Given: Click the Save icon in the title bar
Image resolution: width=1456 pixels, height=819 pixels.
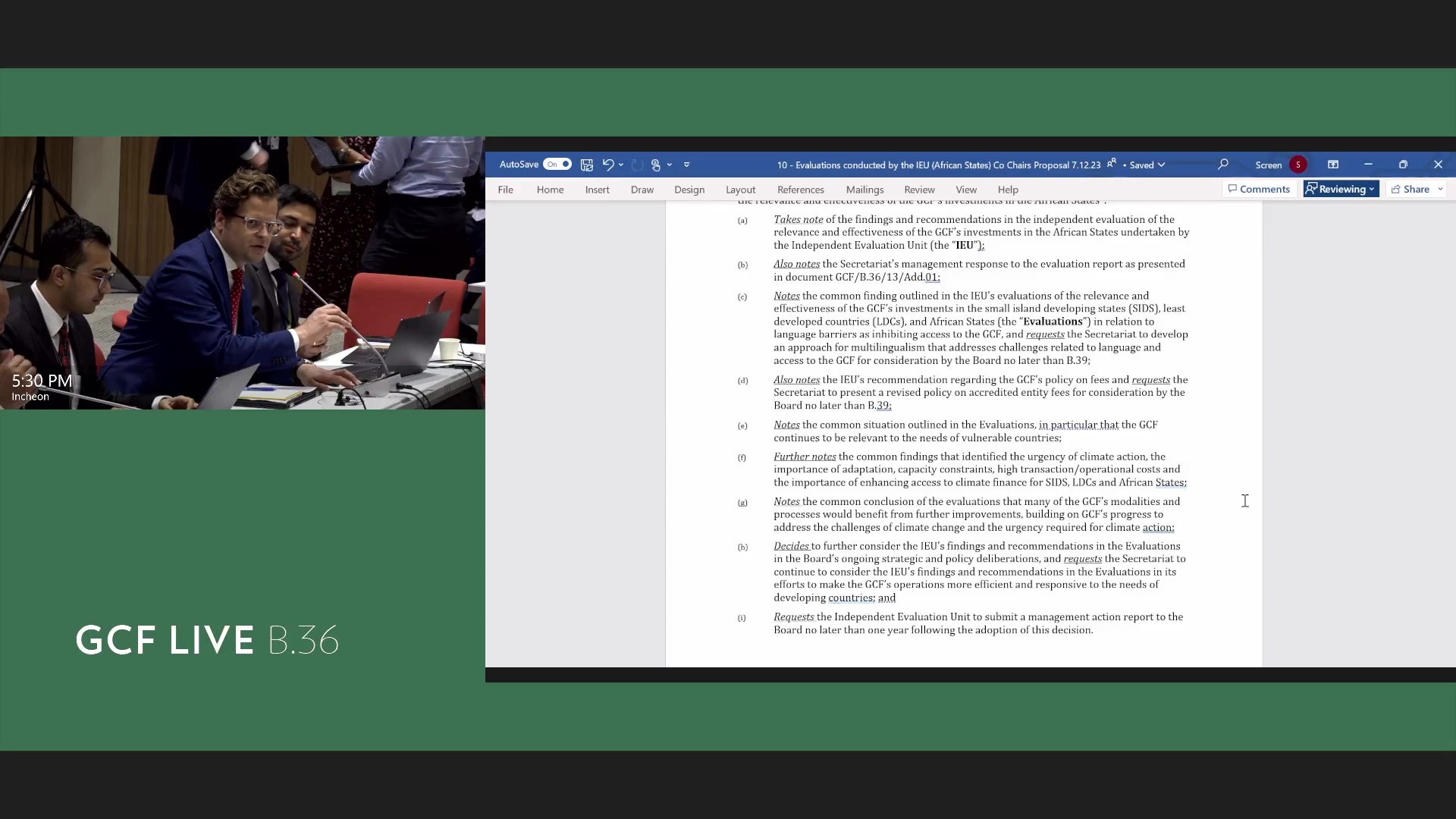Looking at the screenshot, I should pos(586,165).
